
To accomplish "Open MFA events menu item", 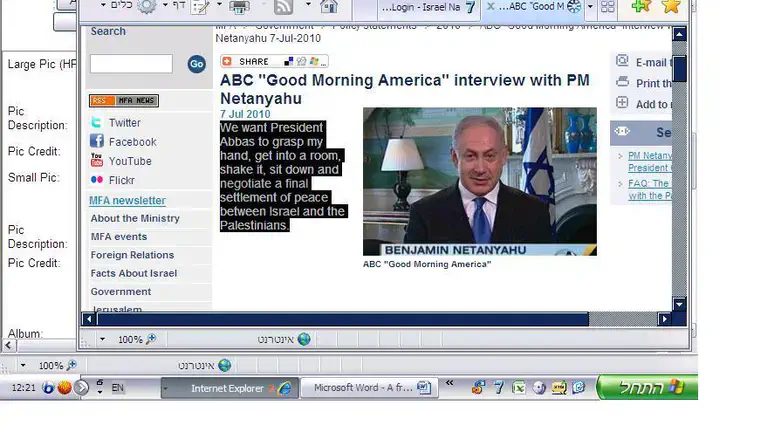I will 119,237.
